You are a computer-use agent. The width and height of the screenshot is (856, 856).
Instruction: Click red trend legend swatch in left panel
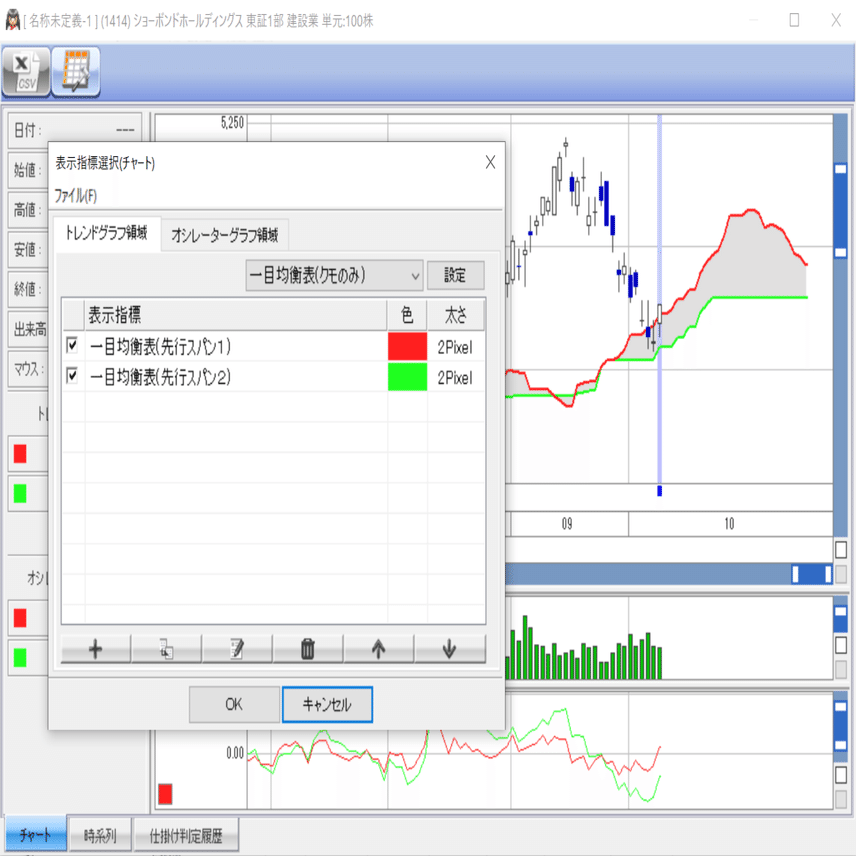point(20,454)
